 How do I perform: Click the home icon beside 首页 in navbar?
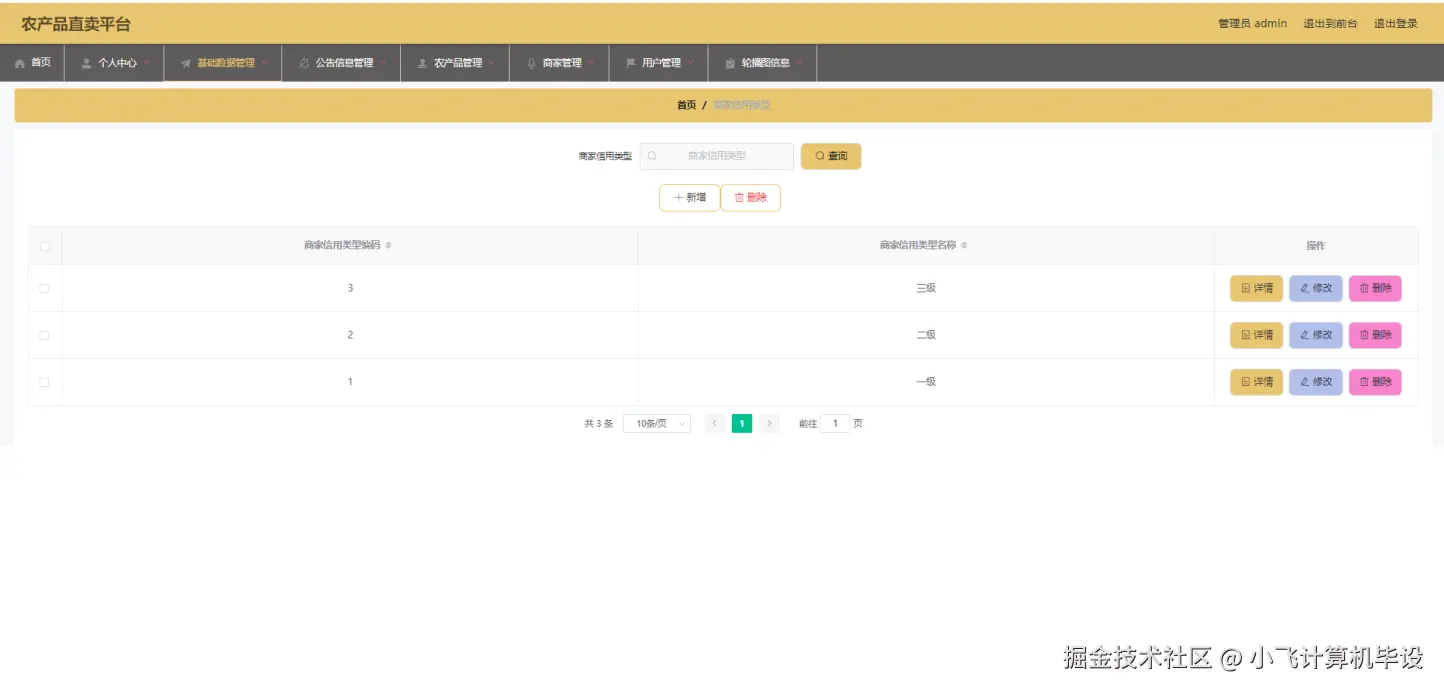coord(20,63)
